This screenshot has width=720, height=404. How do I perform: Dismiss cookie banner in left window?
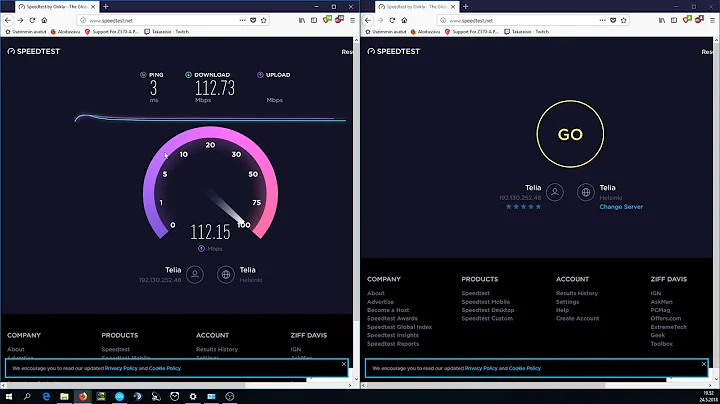[x=344, y=364]
